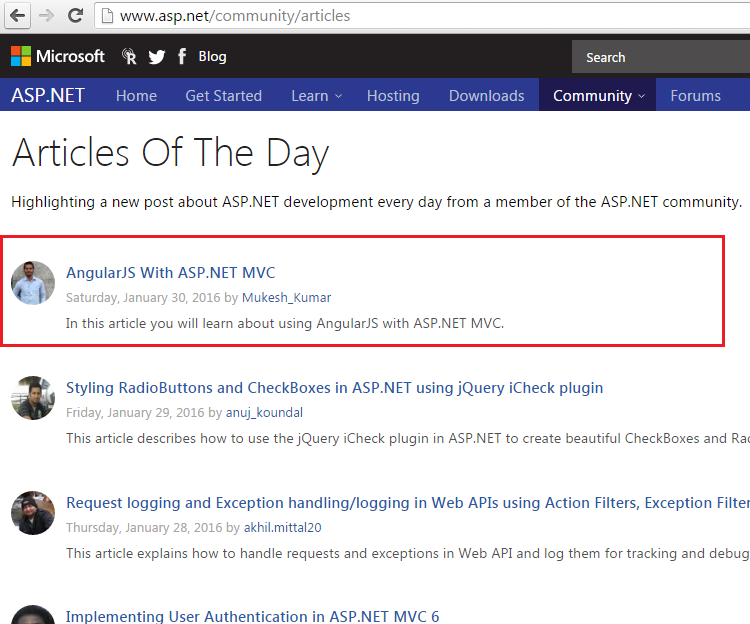Click the browser Back arrow button

(x=18, y=16)
